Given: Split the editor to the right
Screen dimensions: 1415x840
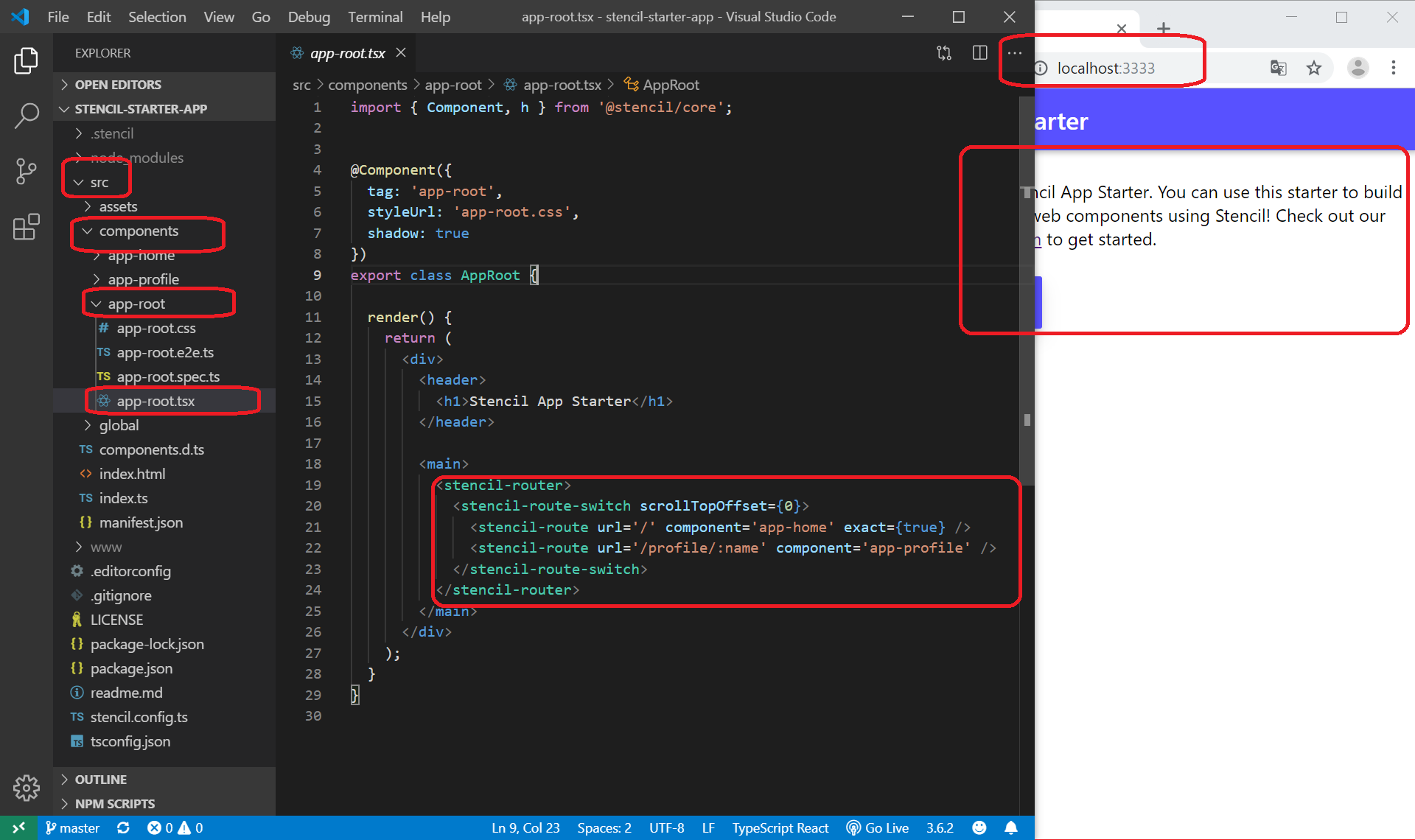Looking at the screenshot, I should tap(979, 53).
